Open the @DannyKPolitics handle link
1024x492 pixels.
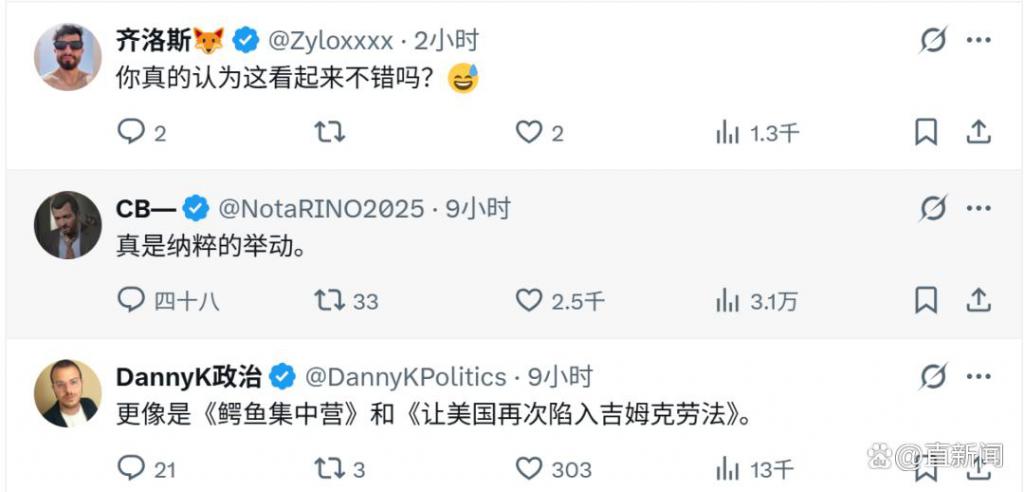coord(406,377)
